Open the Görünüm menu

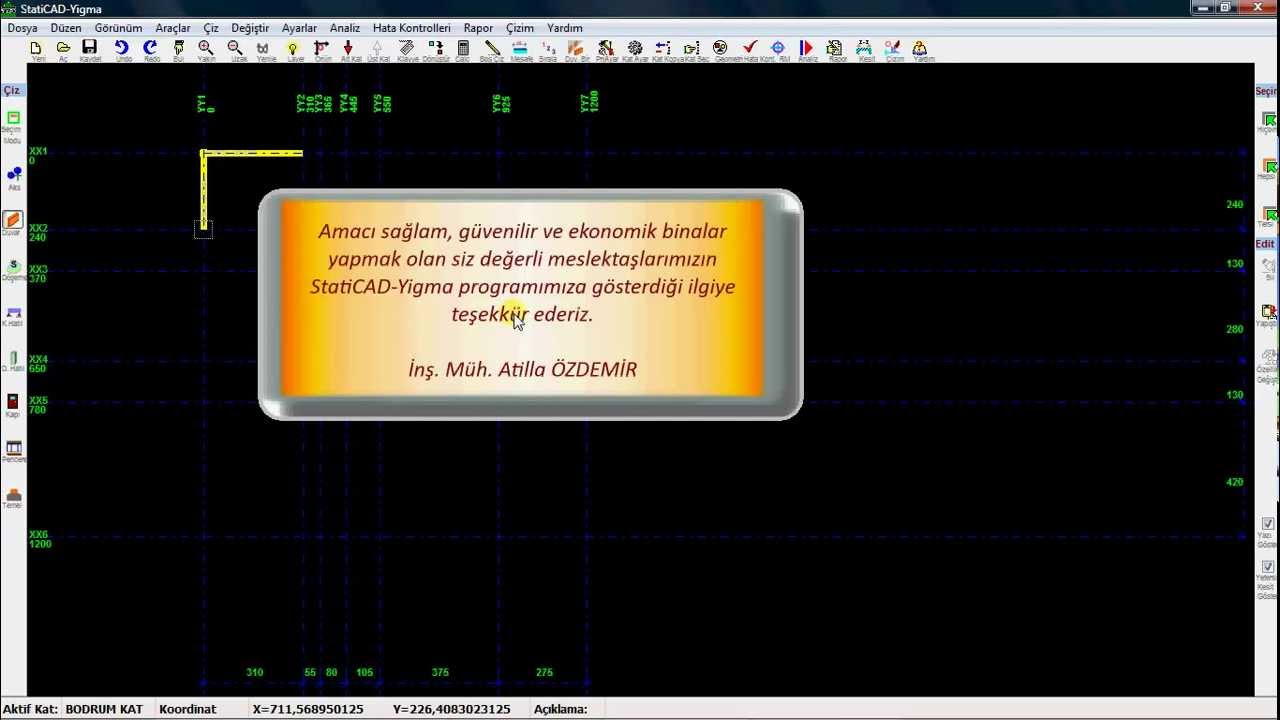(x=118, y=28)
